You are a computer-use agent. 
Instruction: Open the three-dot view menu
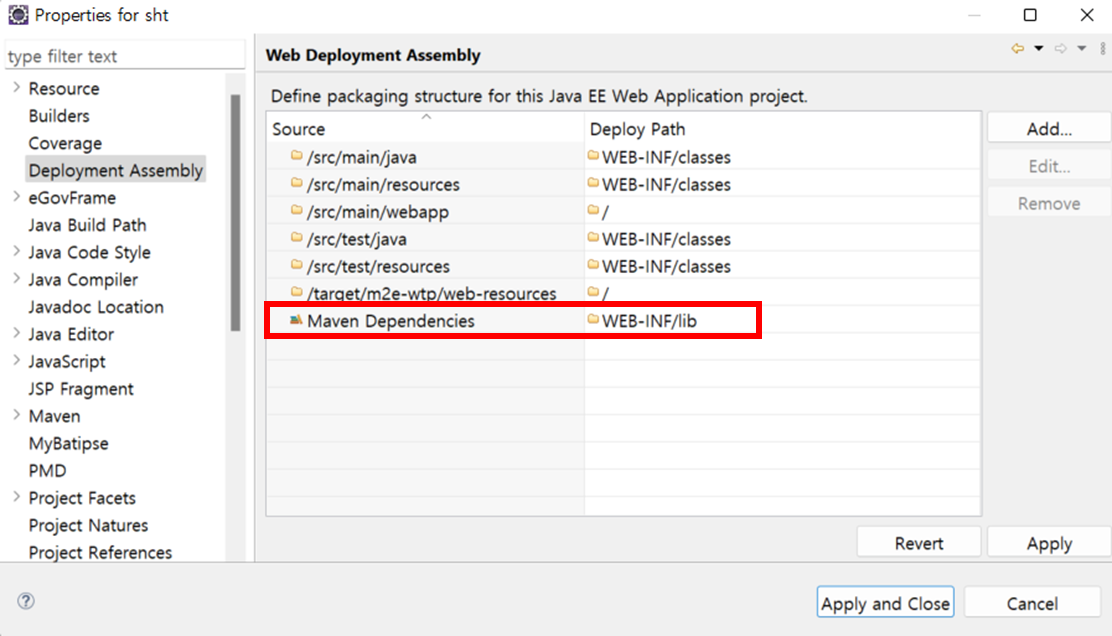(1100, 48)
